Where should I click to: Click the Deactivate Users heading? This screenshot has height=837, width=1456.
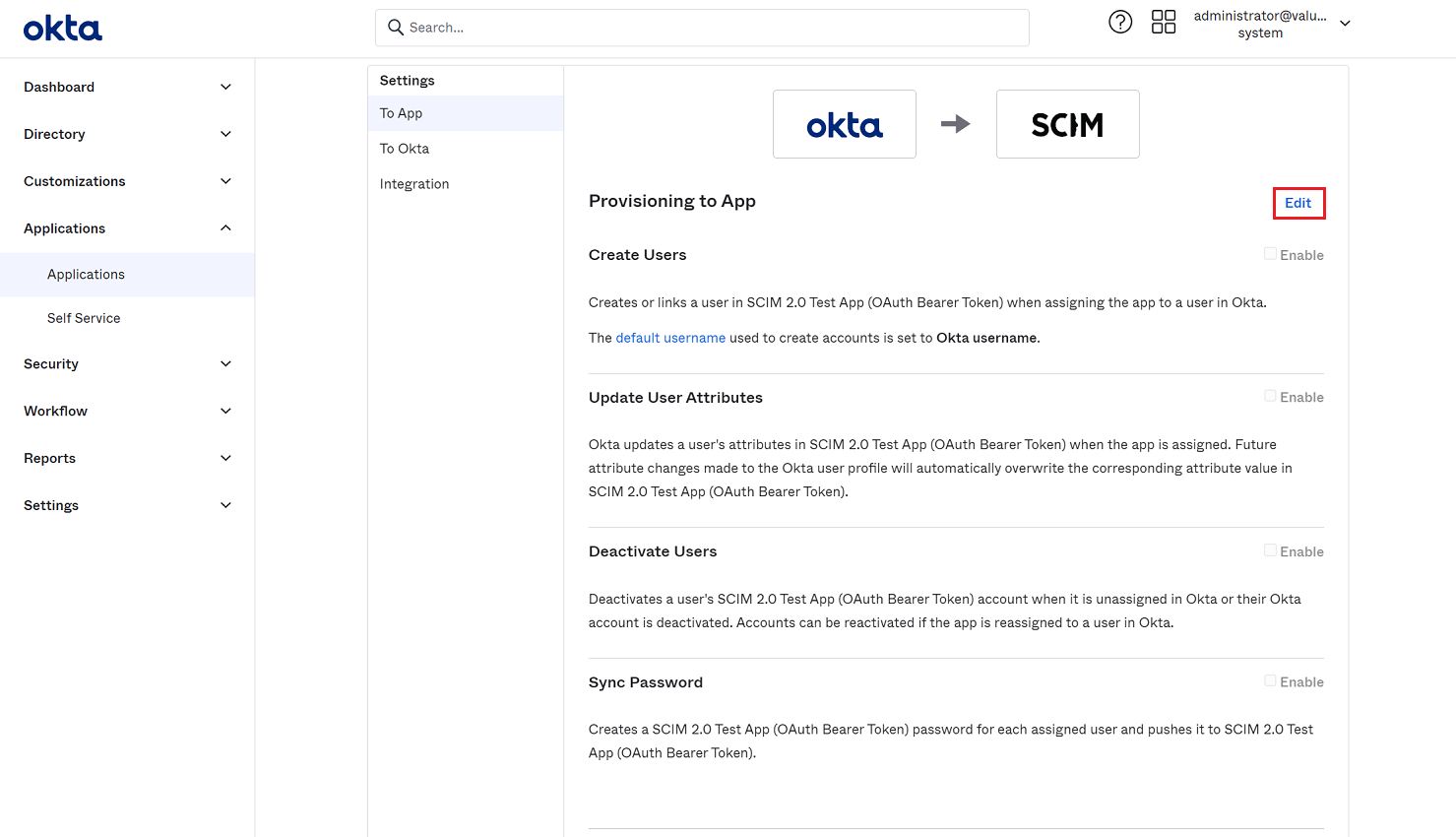click(x=653, y=551)
